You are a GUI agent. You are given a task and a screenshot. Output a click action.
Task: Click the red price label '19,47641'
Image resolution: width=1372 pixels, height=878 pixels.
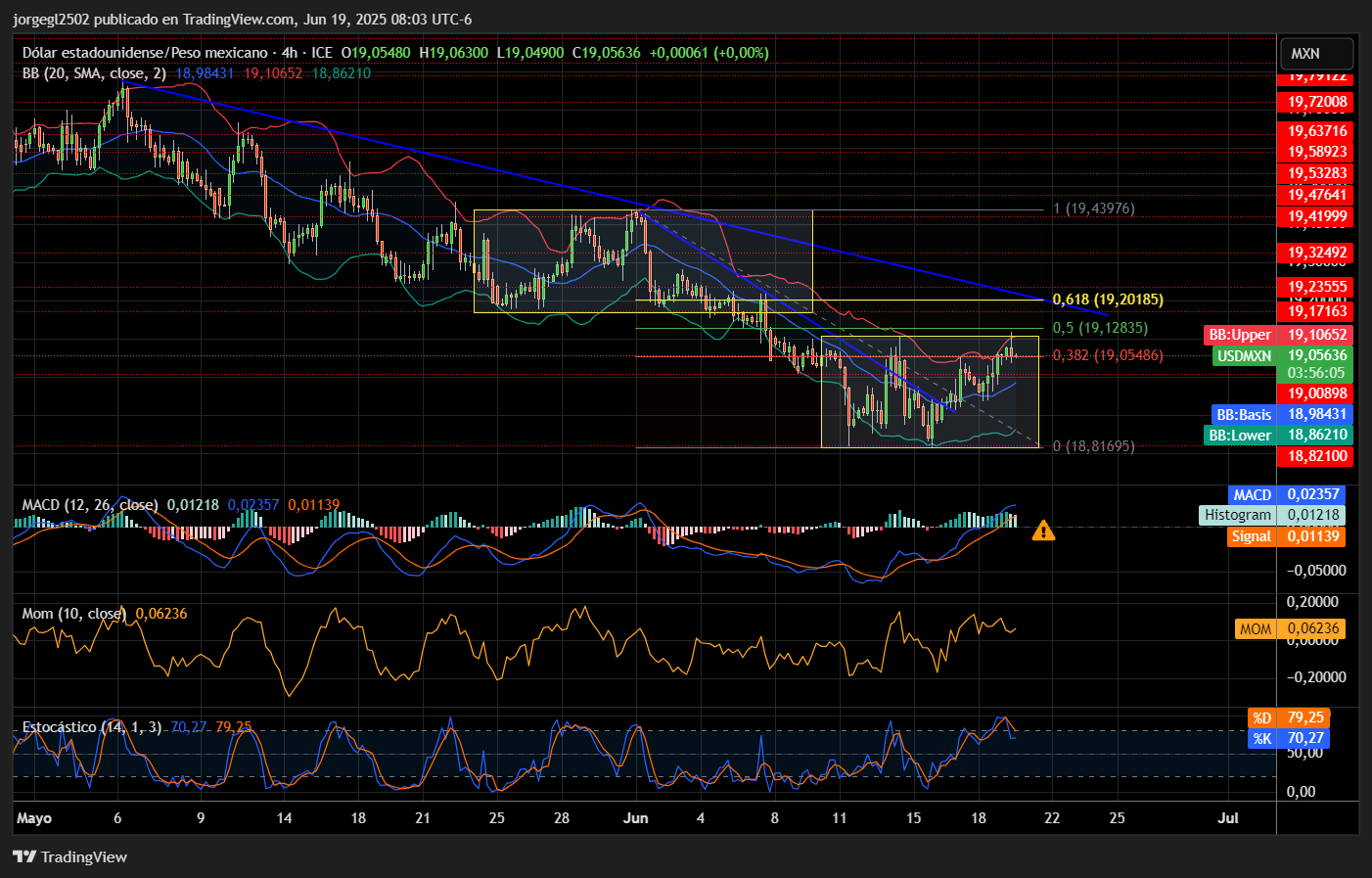coord(1316,195)
